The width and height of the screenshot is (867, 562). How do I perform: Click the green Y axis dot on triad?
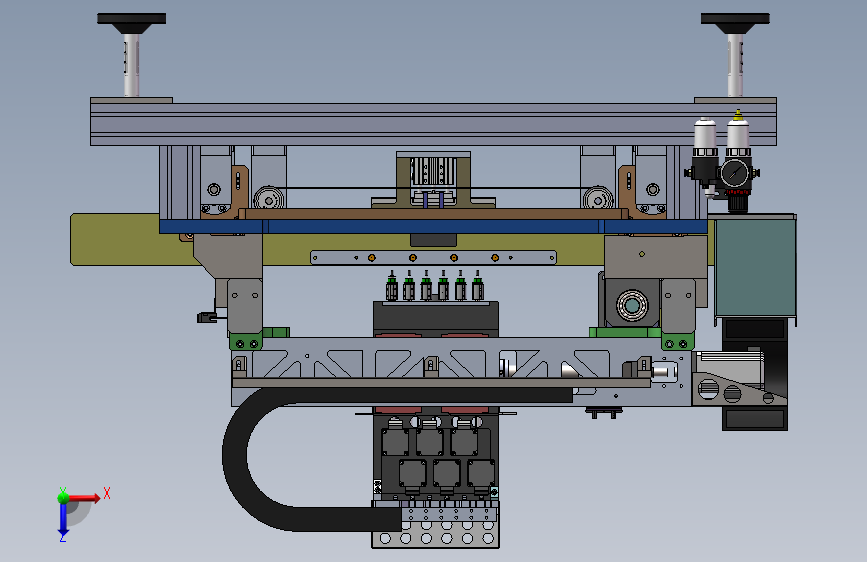coord(64,497)
